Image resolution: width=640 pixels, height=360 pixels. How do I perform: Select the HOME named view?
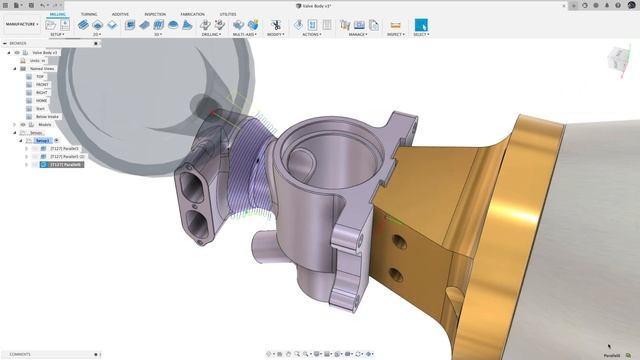point(42,100)
